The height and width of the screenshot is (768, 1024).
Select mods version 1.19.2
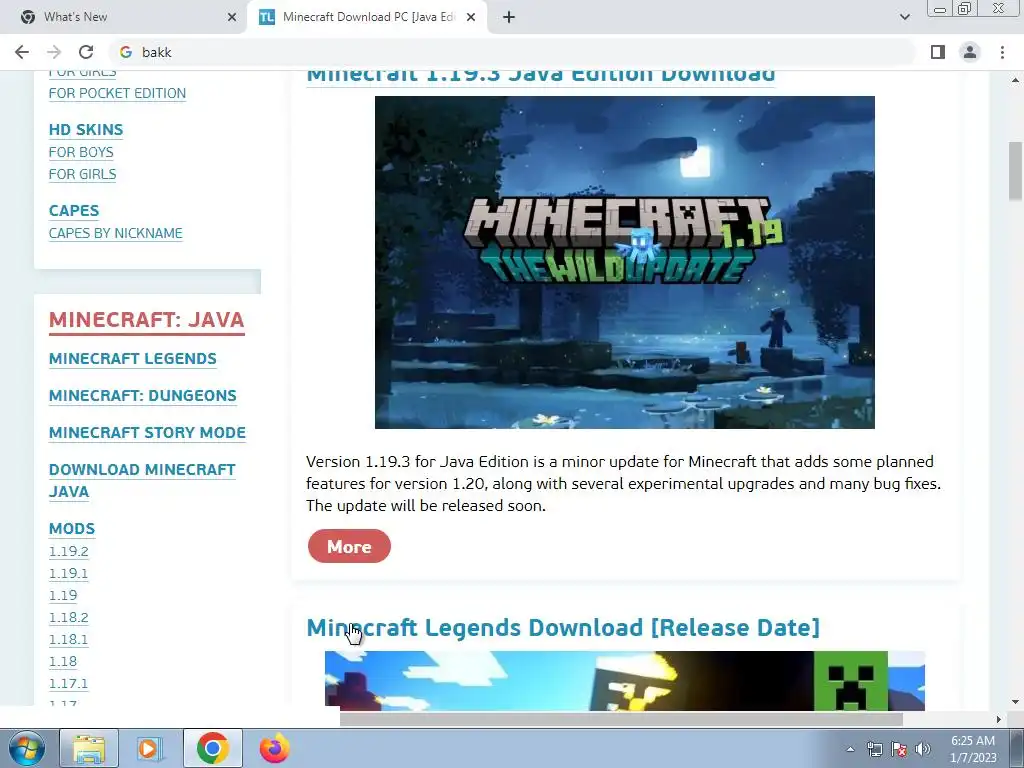point(69,551)
